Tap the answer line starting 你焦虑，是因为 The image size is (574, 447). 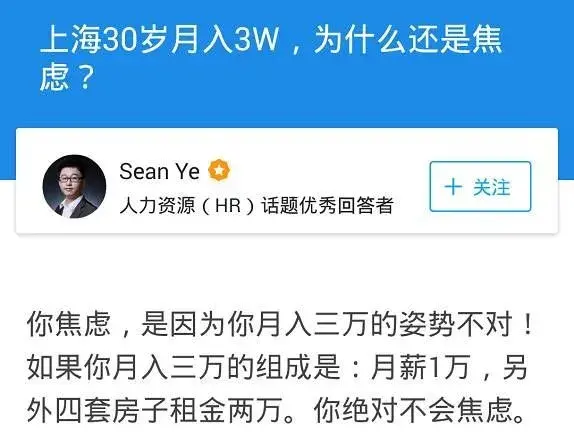[x=279, y=324]
